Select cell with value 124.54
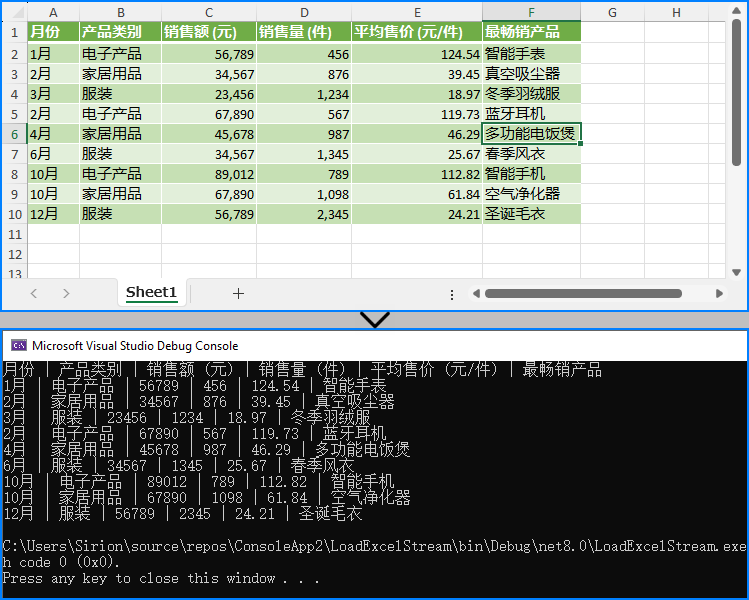 [417, 54]
